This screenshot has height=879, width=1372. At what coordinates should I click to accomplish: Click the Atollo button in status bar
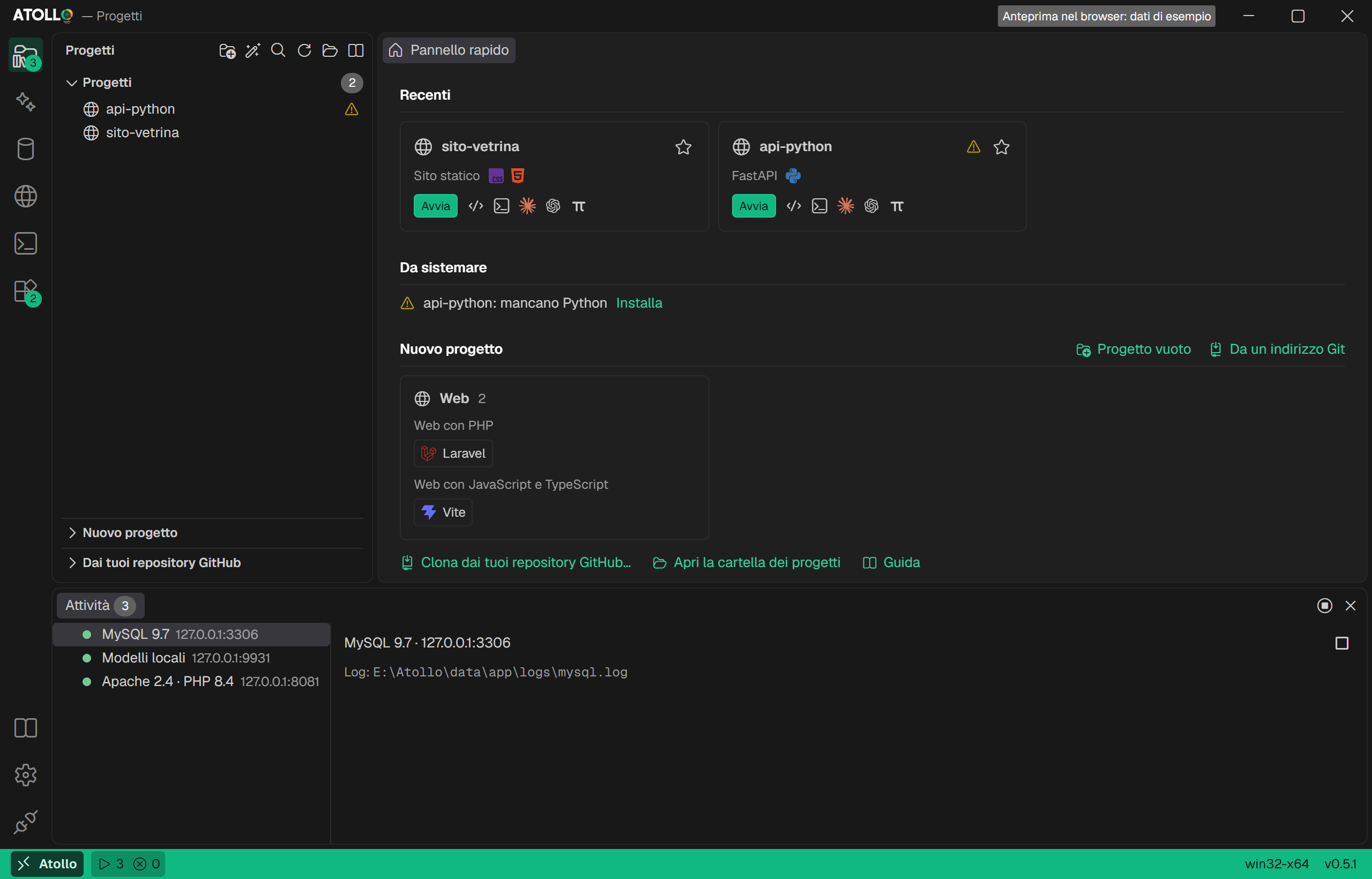coord(47,864)
